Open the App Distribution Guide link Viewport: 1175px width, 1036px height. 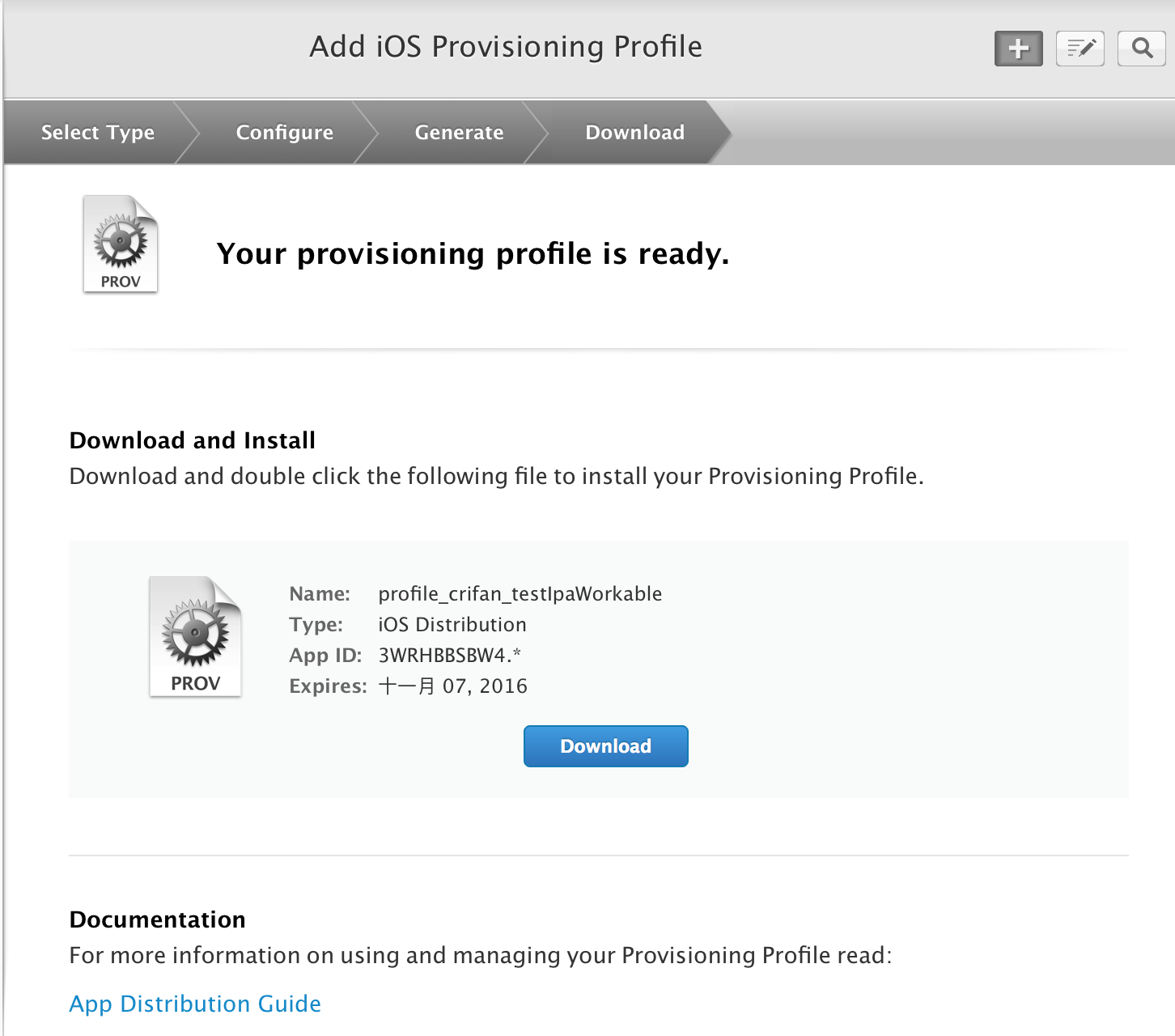[195, 1004]
